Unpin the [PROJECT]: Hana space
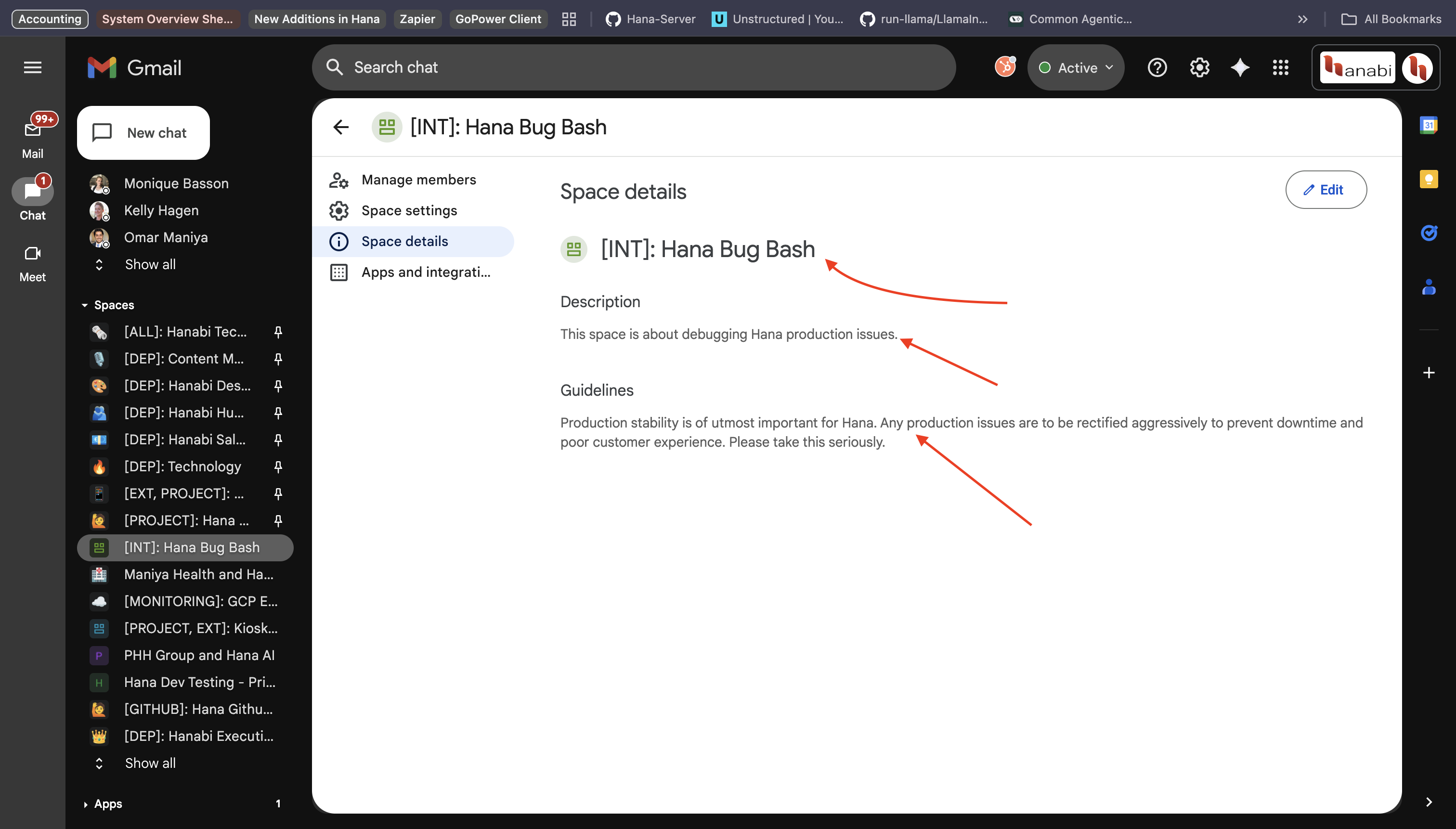Viewport: 1456px width, 829px height. click(x=278, y=520)
